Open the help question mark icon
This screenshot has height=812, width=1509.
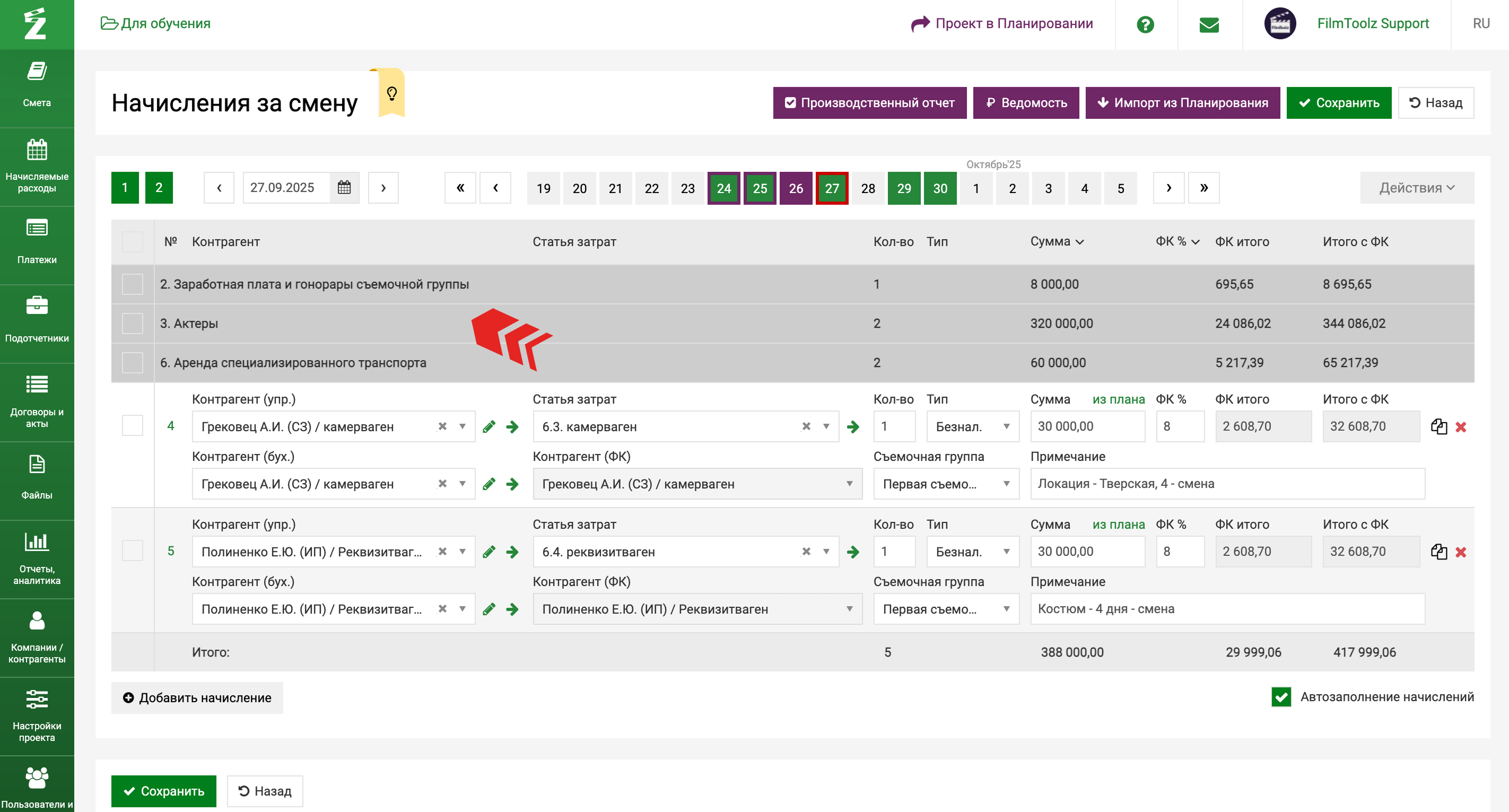1145,24
